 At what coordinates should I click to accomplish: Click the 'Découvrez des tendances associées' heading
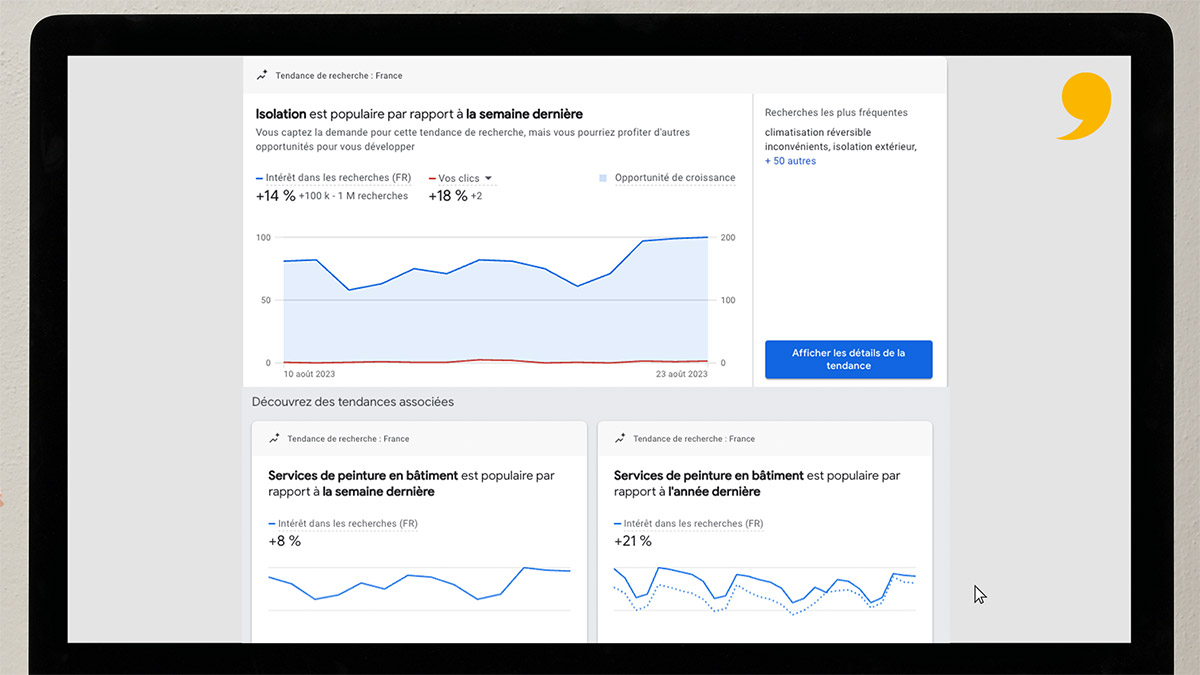(x=352, y=402)
